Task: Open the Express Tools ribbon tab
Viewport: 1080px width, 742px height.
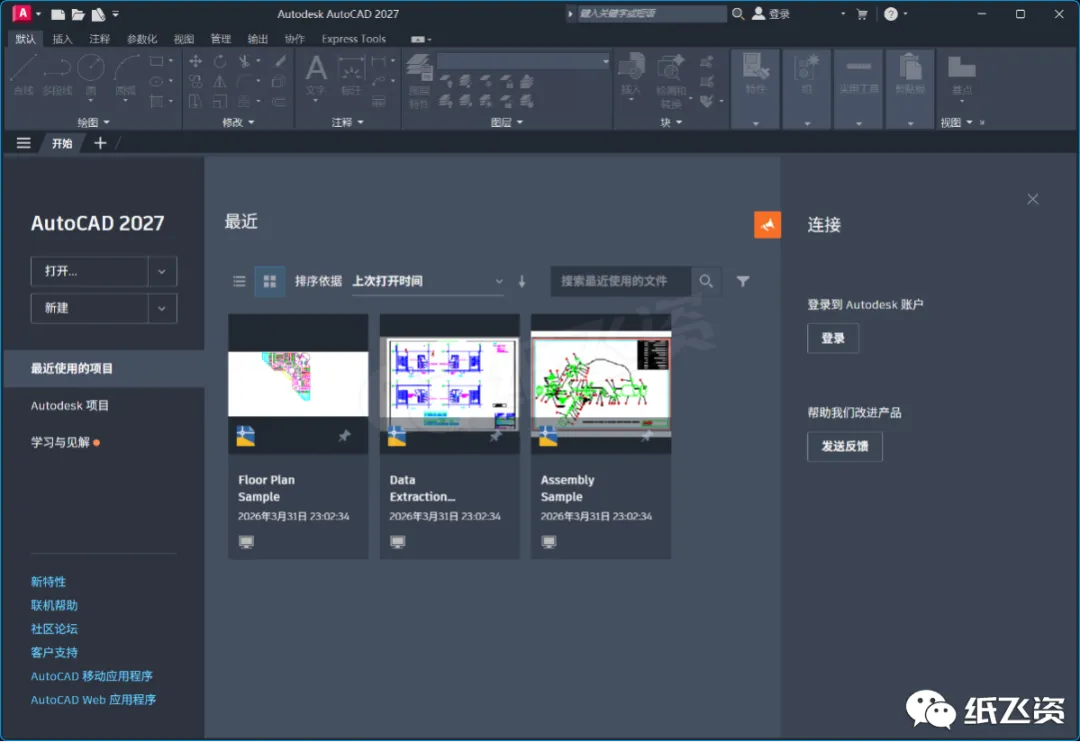Action: (x=353, y=39)
